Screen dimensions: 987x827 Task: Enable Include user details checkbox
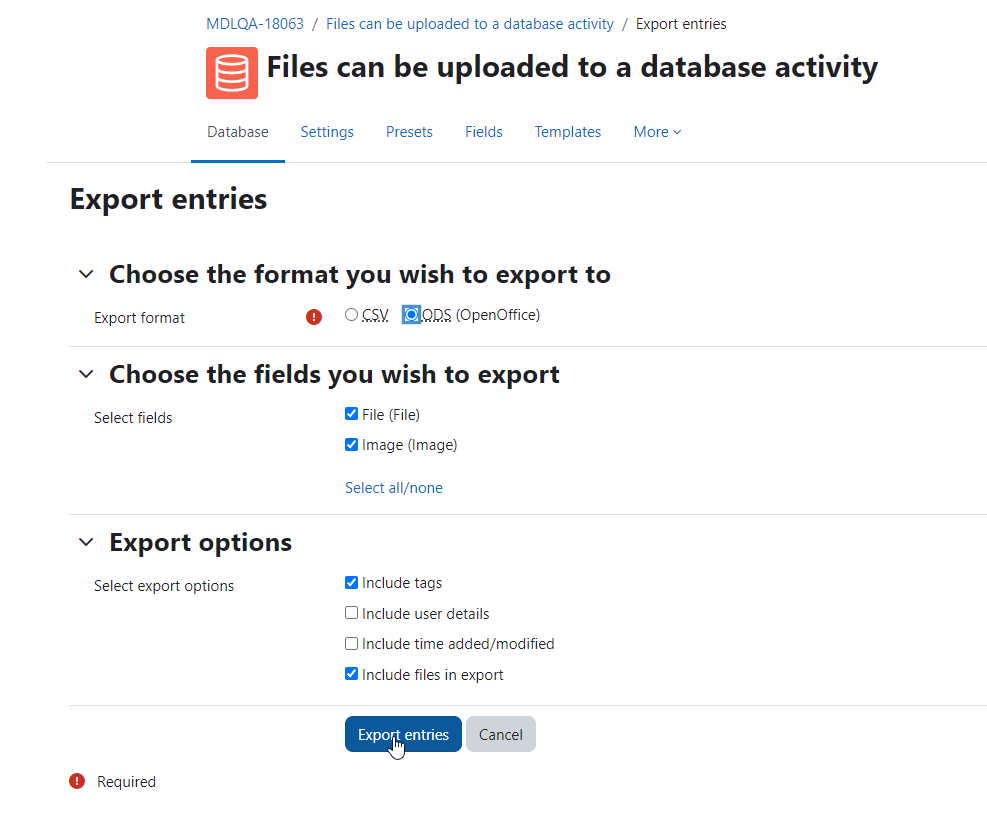(351, 613)
